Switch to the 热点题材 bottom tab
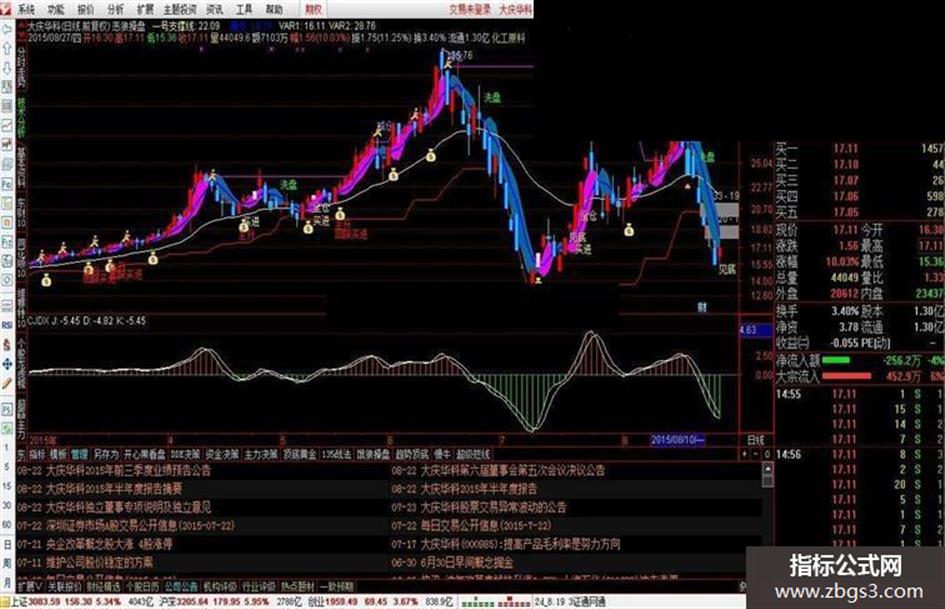 pyautogui.click(x=298, y=586)
